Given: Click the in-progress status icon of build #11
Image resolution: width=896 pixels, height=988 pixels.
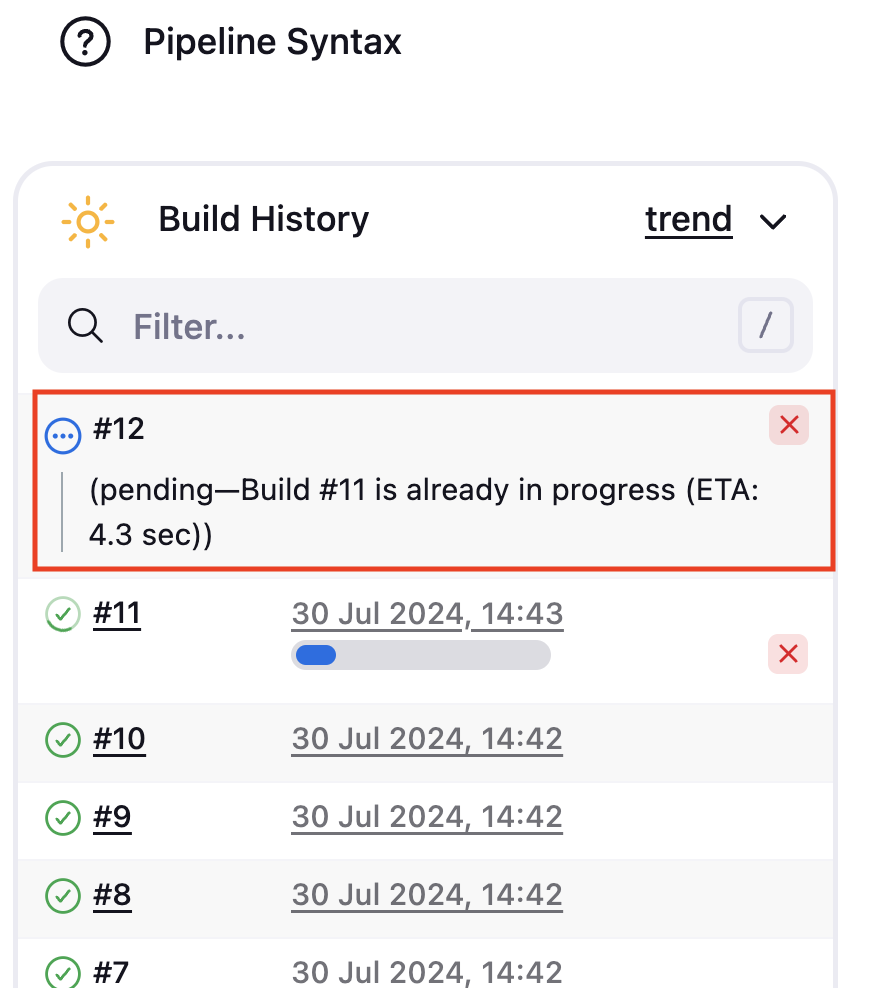Looking at the screenshot, I should click(x=63, y=614).
